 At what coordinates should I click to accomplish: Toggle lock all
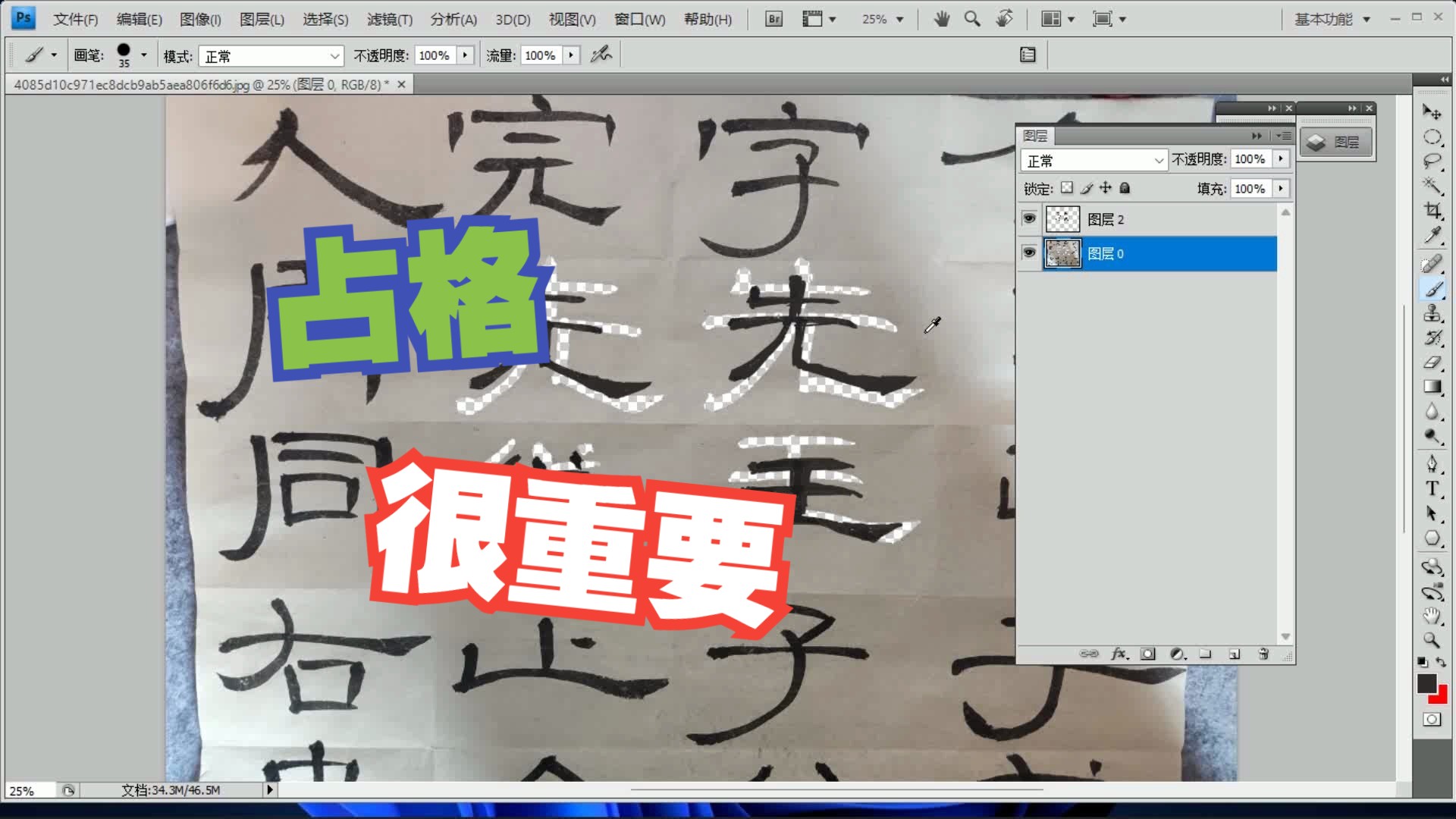(x=1125, y=187)
